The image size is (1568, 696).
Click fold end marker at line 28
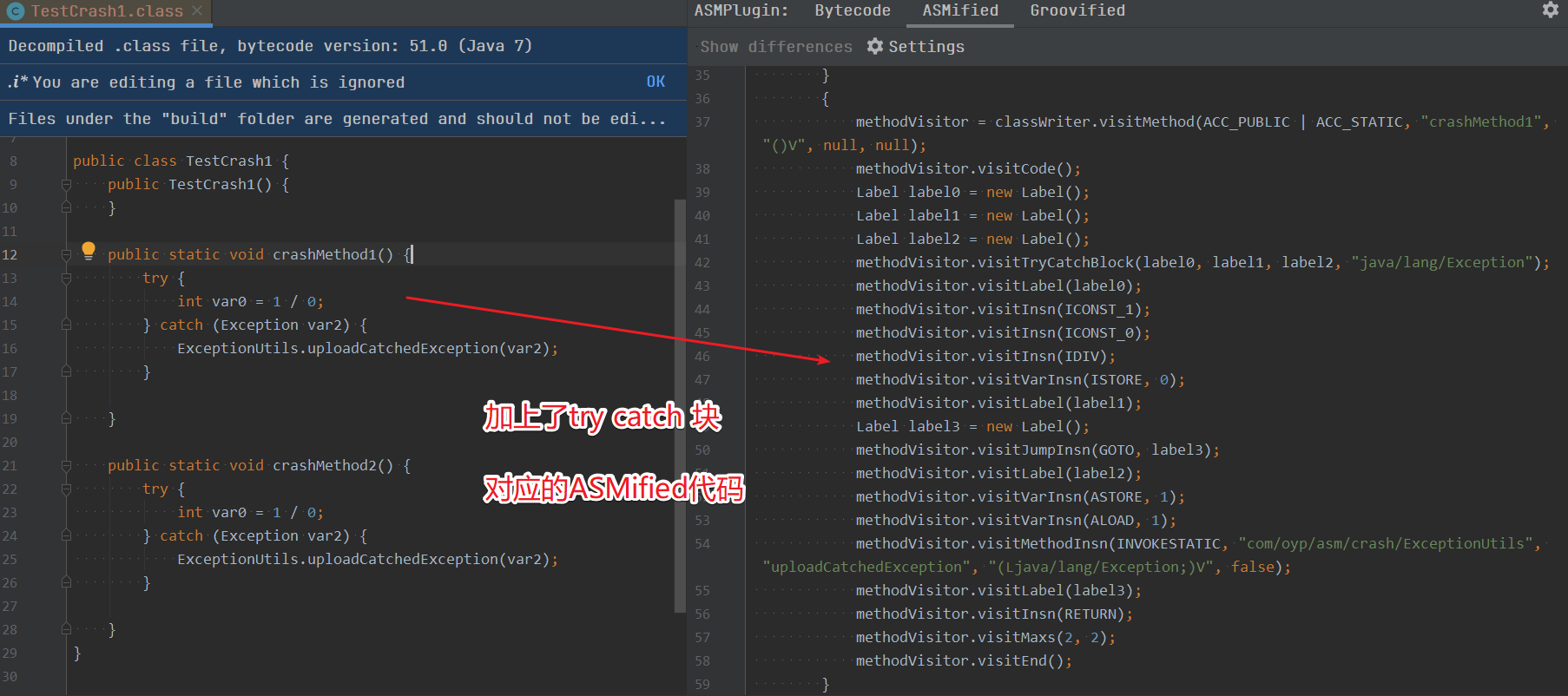pos(66,629)
